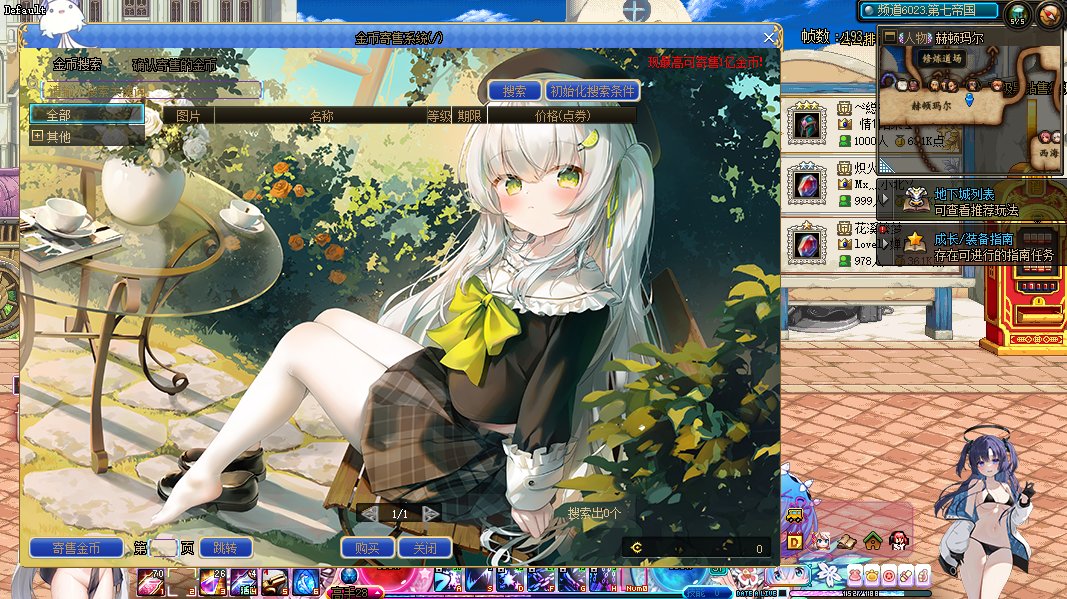This screenshot has width=1067, height=599.
Task: Click the page number input box
Action: click(163, 548)
